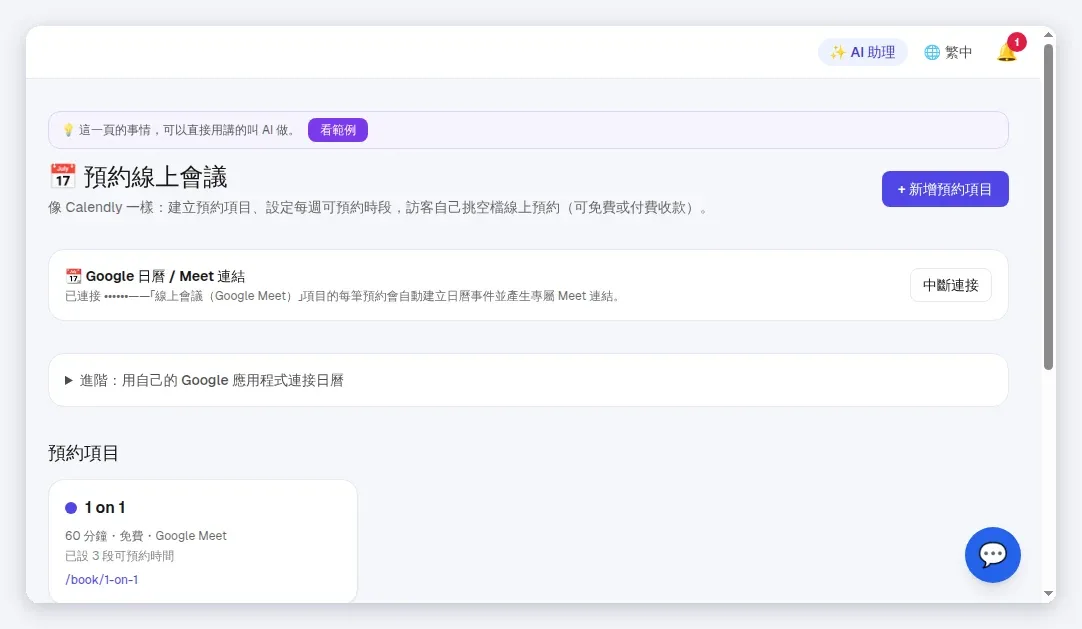This screenshot has height=629, width=1082.
Task: Open the chat bubble support icon
Action: [992, 555]
